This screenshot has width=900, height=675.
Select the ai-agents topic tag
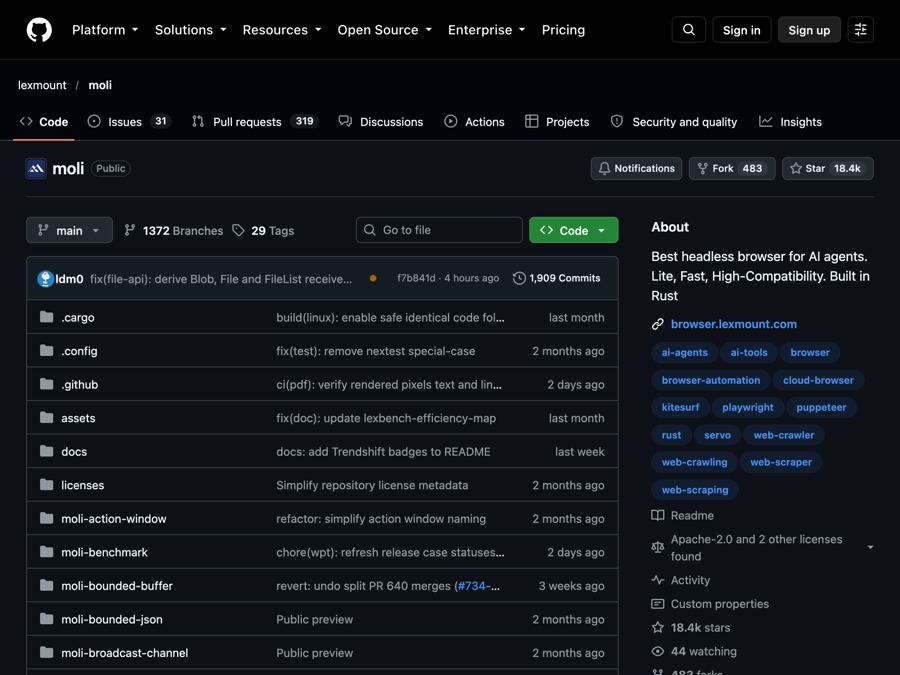coord(684,352)
